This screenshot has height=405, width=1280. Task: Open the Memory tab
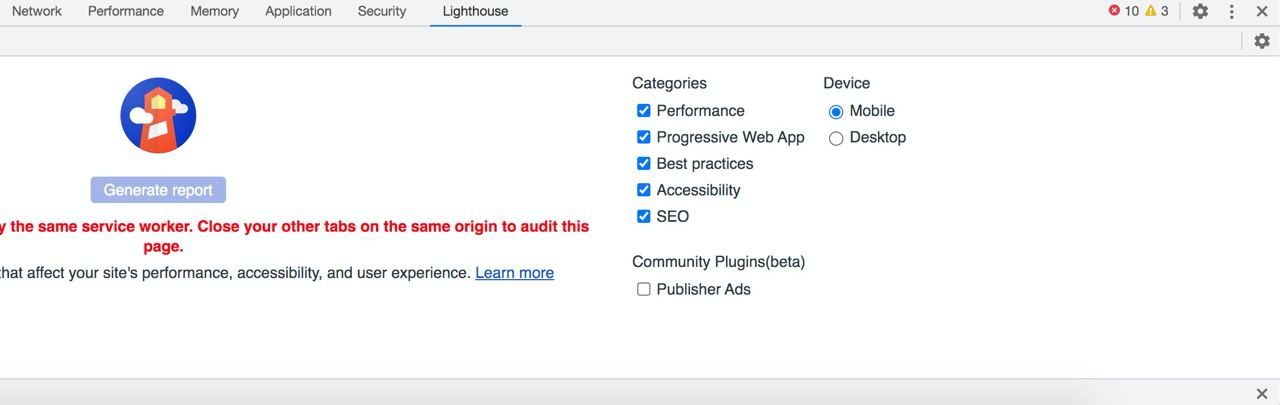215,11
